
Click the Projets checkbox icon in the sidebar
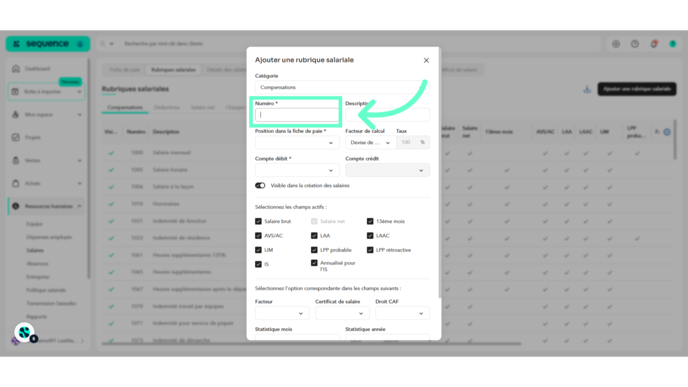click(15, 137)
